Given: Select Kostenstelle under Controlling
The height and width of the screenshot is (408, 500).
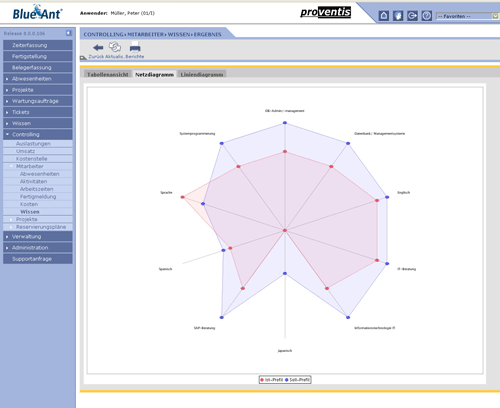Looking at the screenshot, I should (38, 159).
